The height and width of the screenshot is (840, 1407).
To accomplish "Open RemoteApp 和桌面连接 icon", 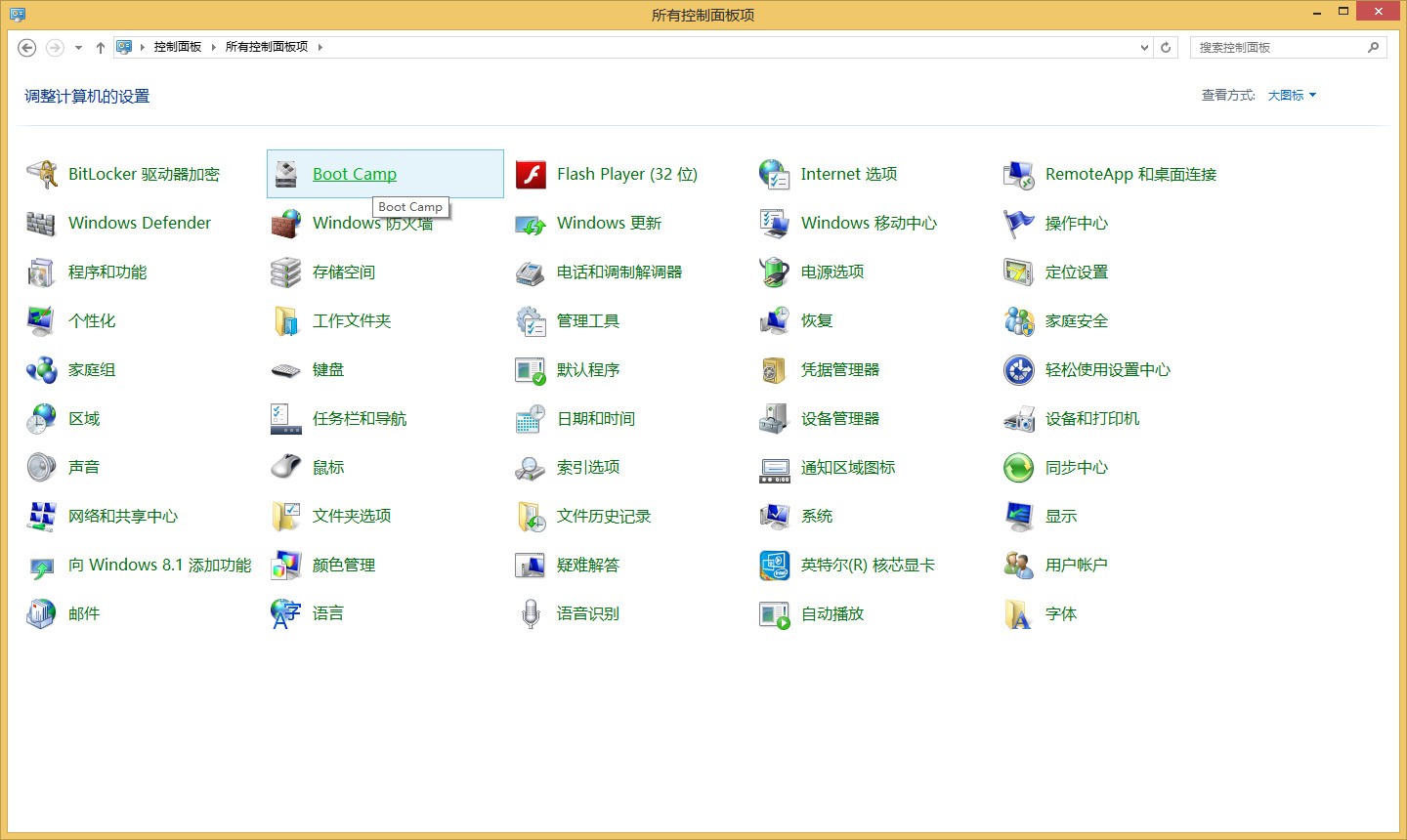I will point(1019,174).
